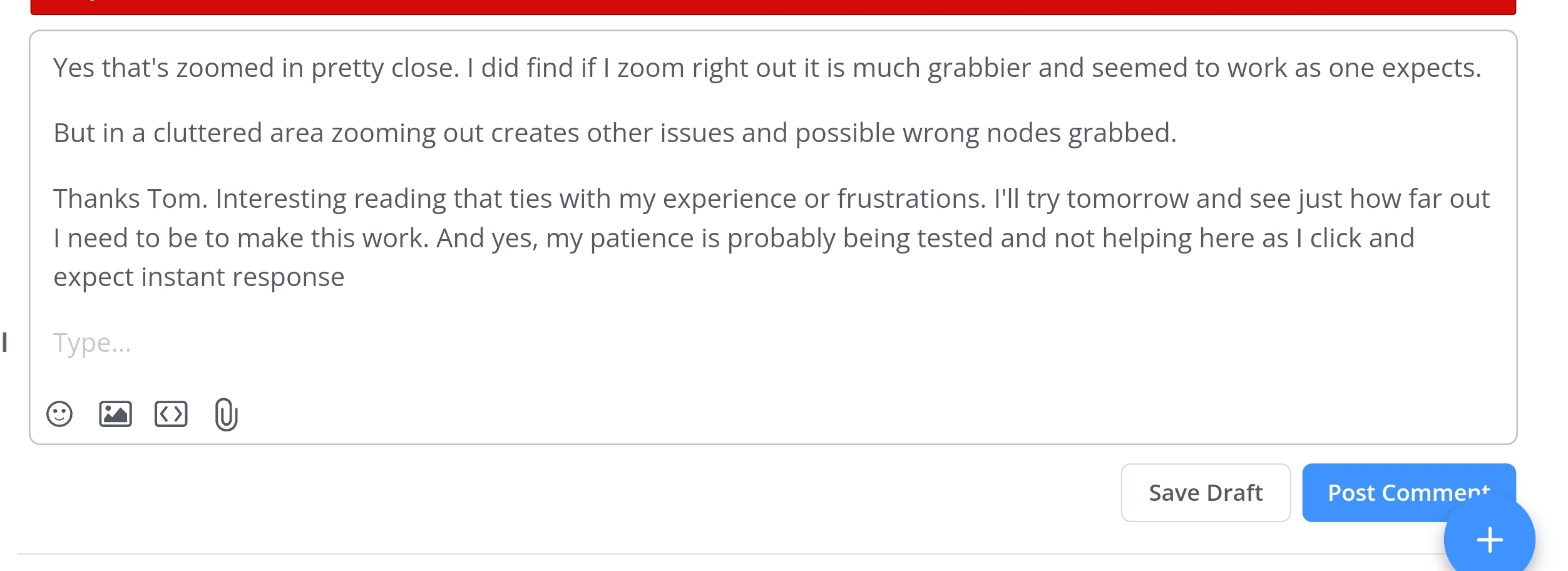The image size is (1568, 571).
Task: Click "Yes that's zoomed" at the comment start
Action: pyautogui.click(x=163, y=68)
